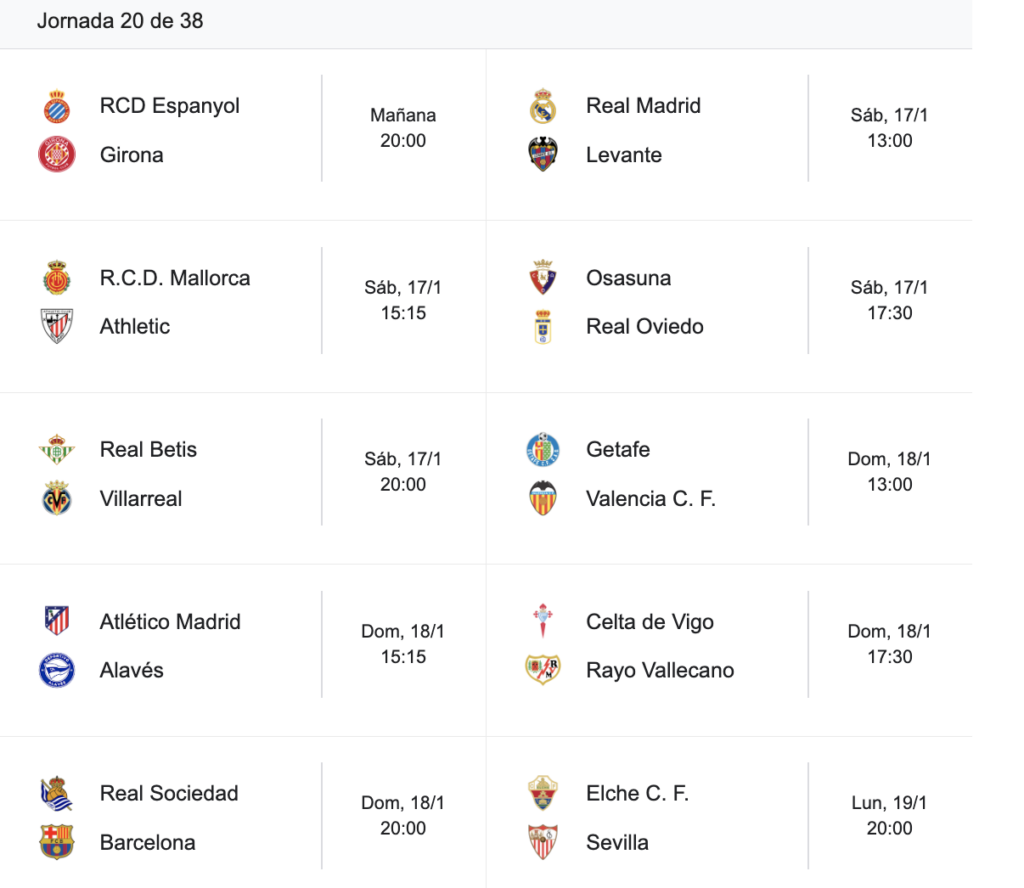
Task: Click the Sevilla club crest
Action: 543,842
